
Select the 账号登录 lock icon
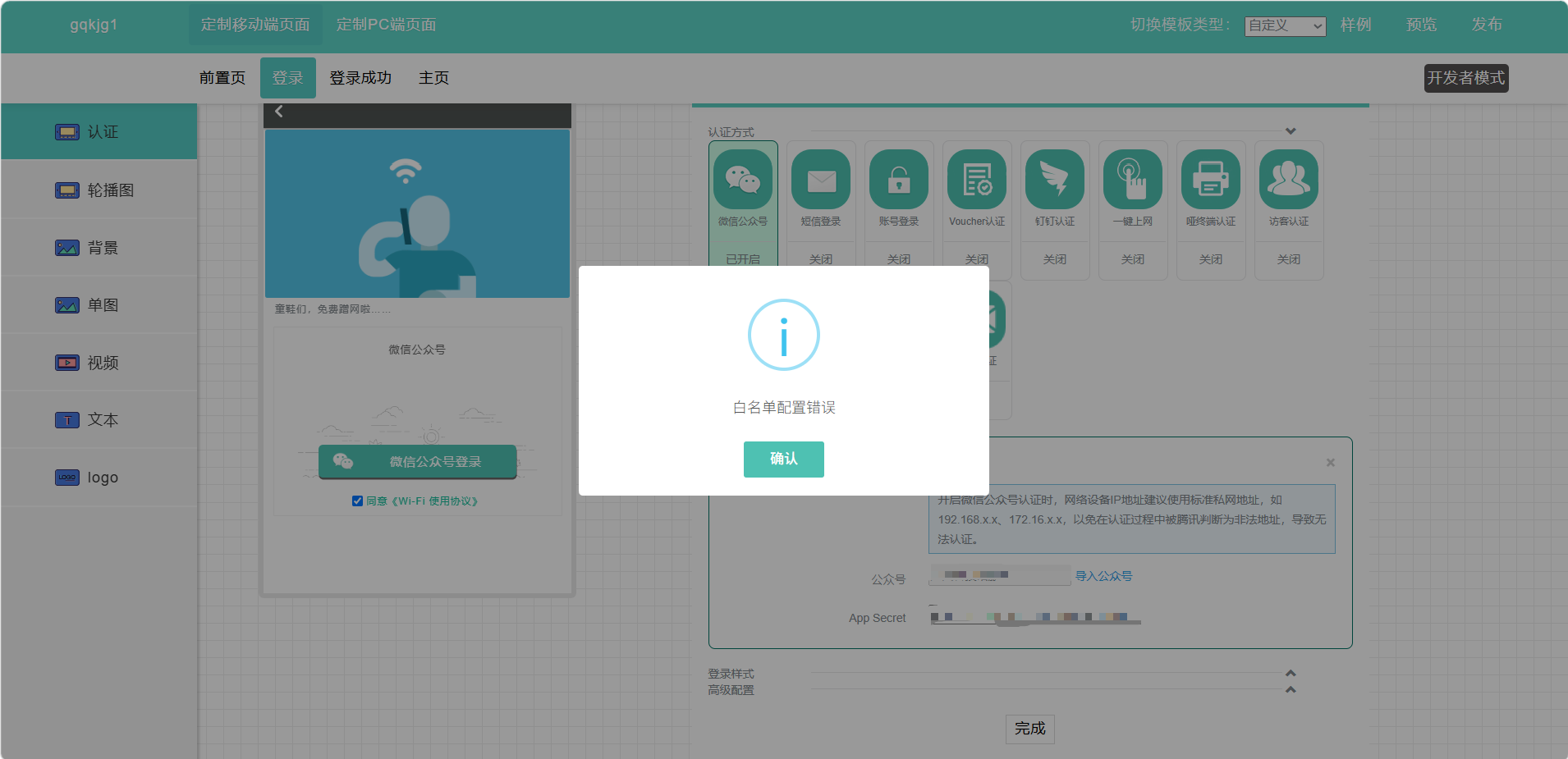tap(899, 179)
